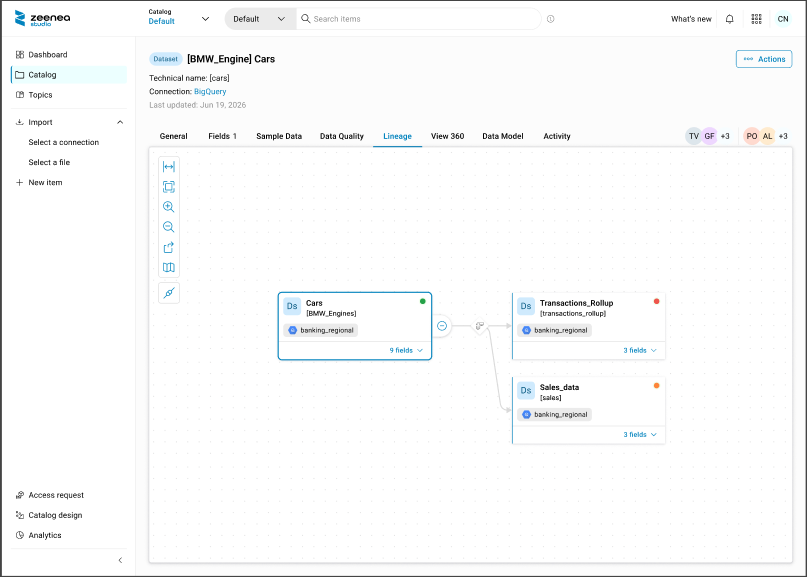Open the lineage legend map icon
807x577 pixels.
coord(169,268)
